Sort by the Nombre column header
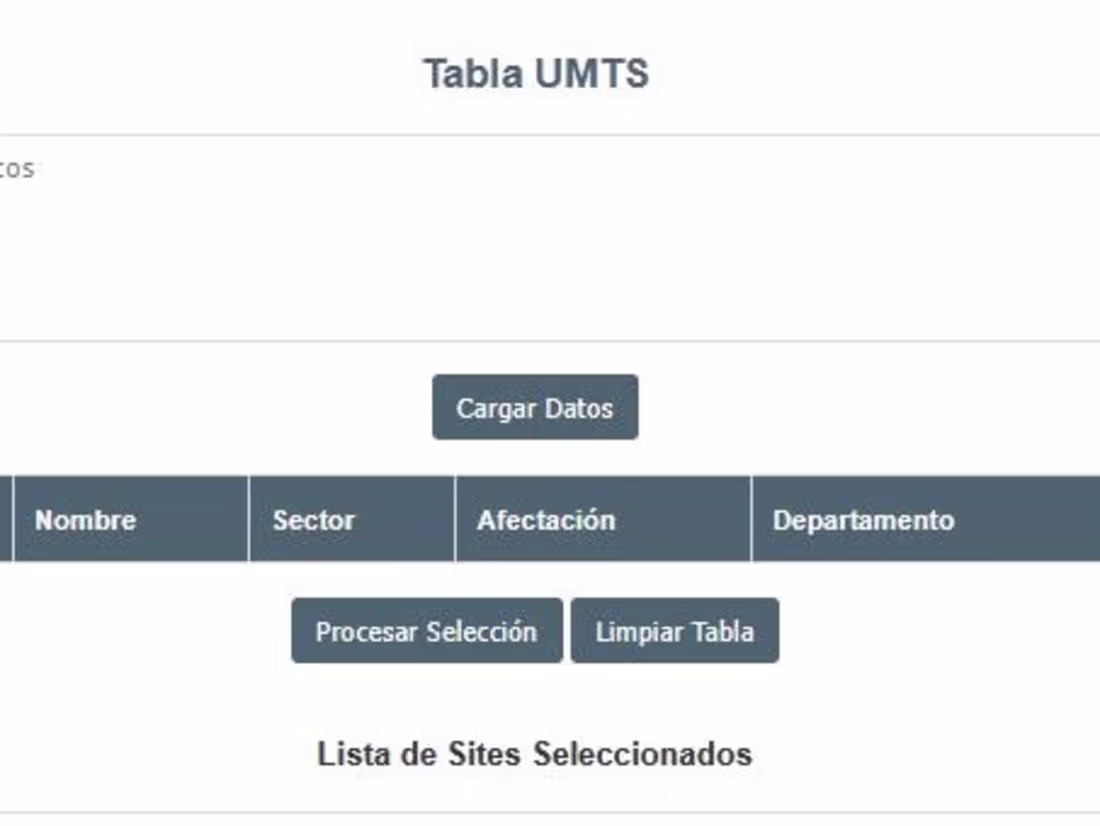Screen dimensions: 1100x826 (x=86, y=520)
